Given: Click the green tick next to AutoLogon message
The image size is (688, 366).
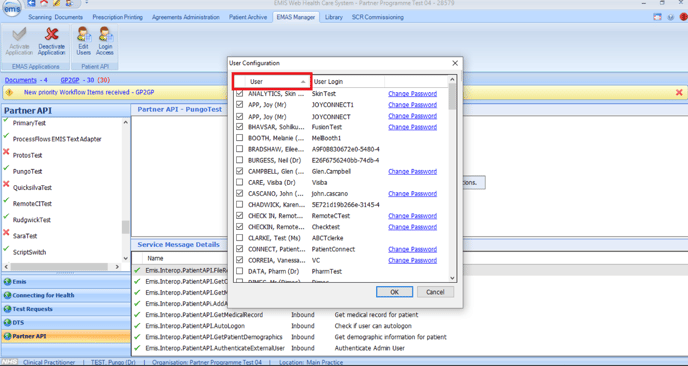Looking at the screenshot, I should pos(137,326).
